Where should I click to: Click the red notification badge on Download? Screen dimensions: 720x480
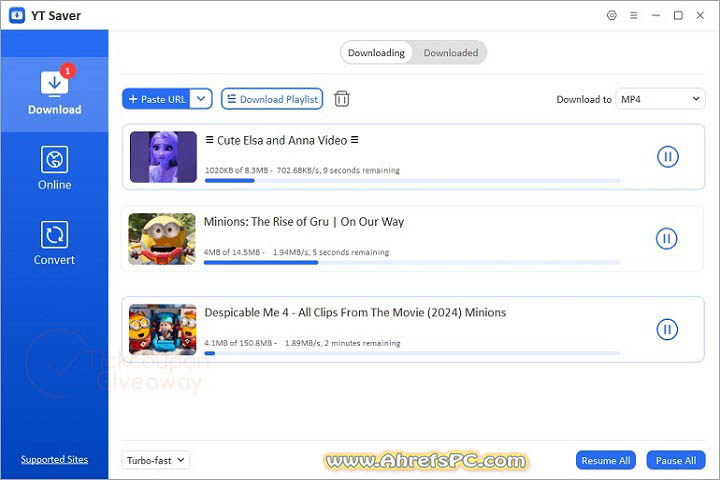pos(68,71)
